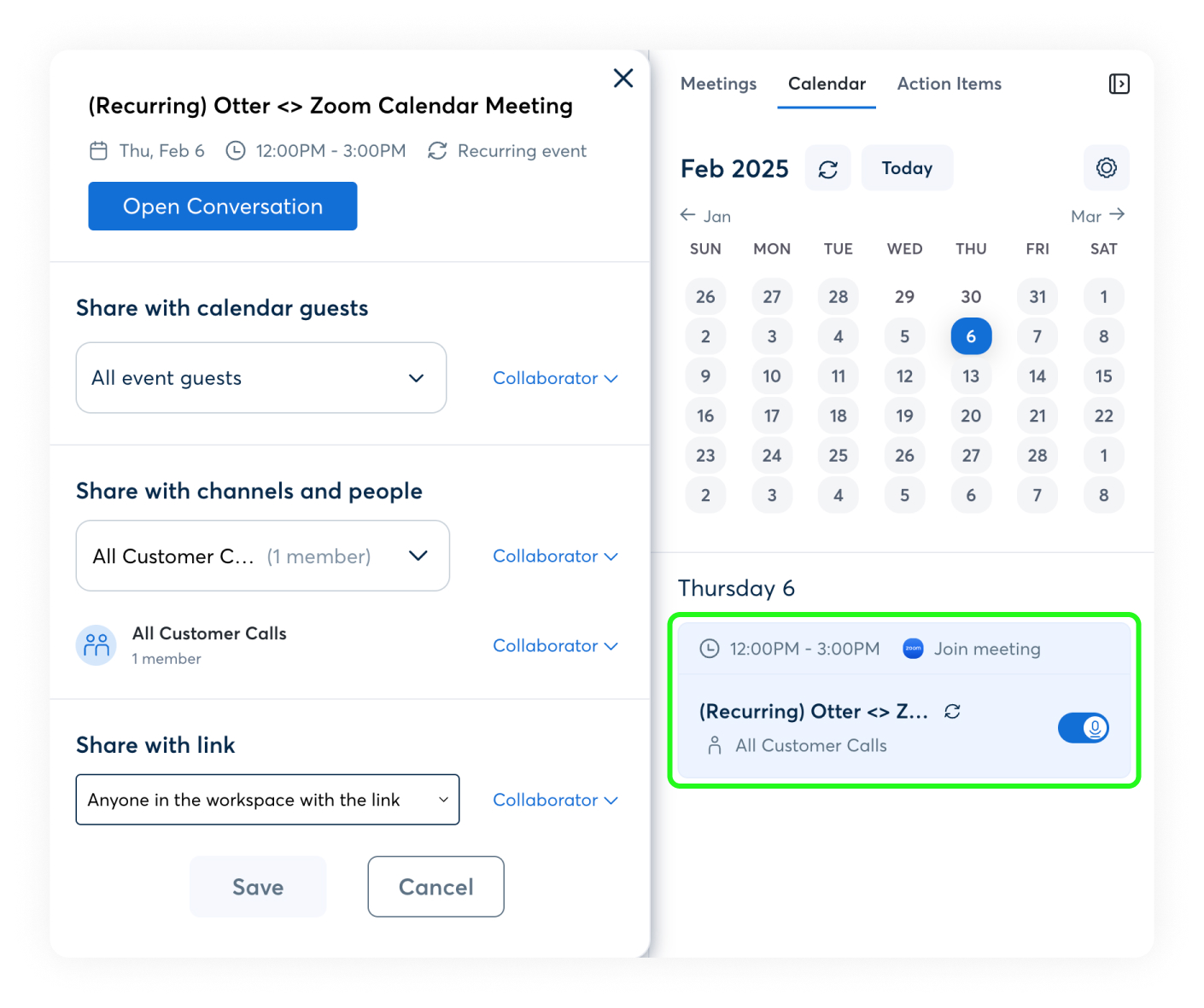Collapse the side panel icon
Image resolution: width=1204 pixels, height=1008 pixels.
(x=1119, y=84)
